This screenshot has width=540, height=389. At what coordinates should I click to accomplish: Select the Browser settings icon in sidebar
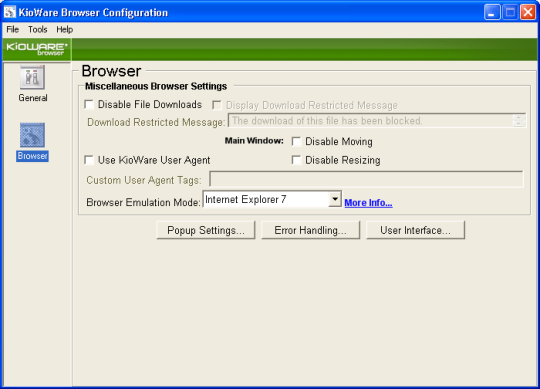pos(32,135)
